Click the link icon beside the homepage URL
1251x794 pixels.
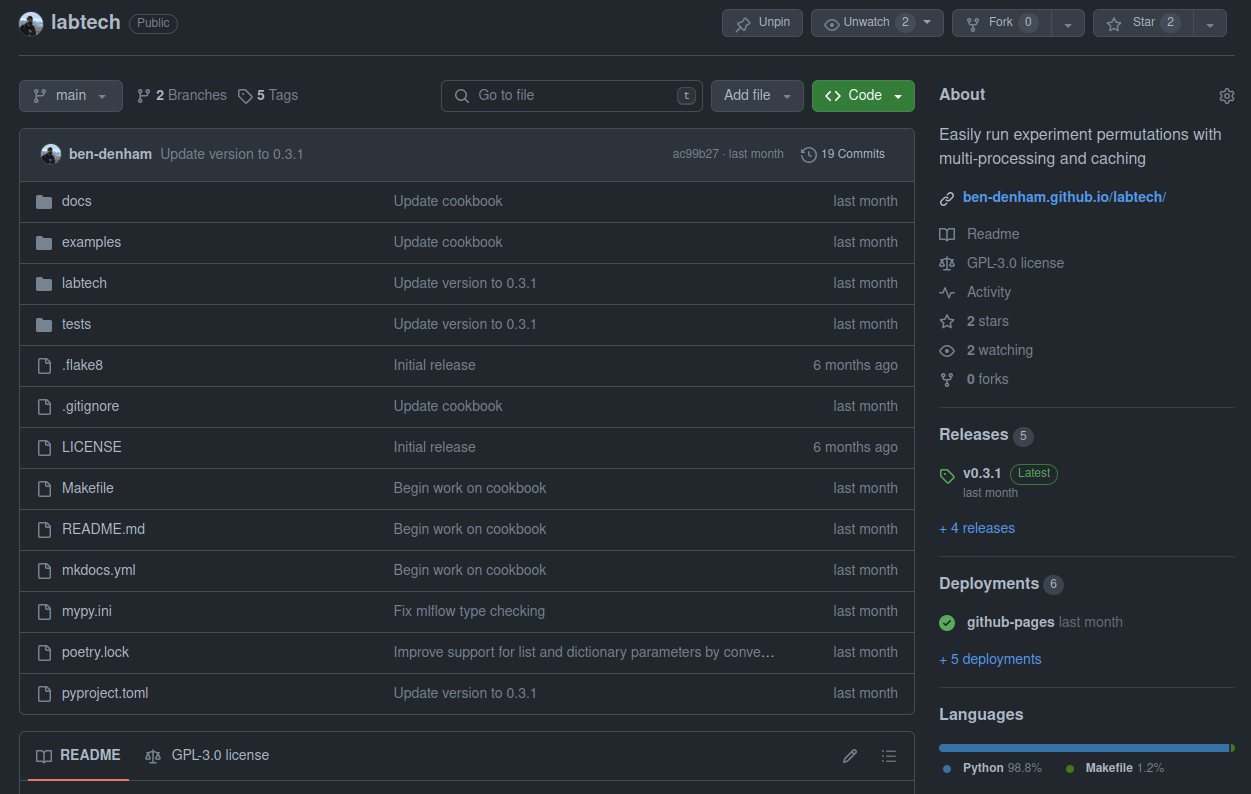point(947,199)
